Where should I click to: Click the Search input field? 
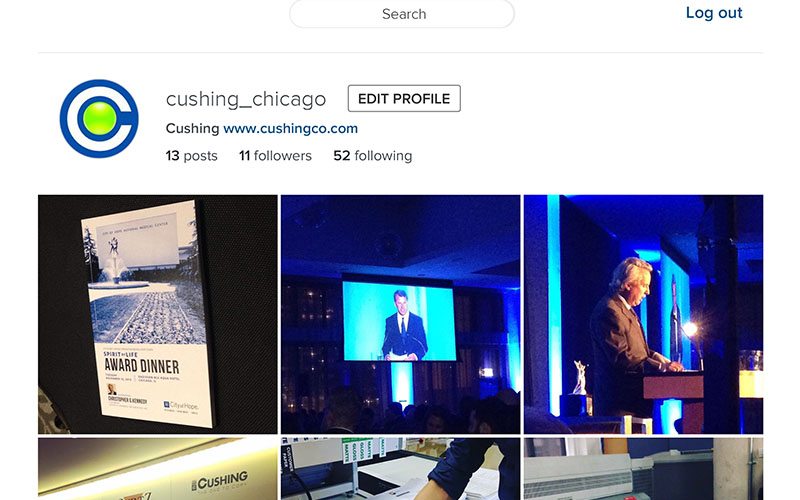(402, 14)
